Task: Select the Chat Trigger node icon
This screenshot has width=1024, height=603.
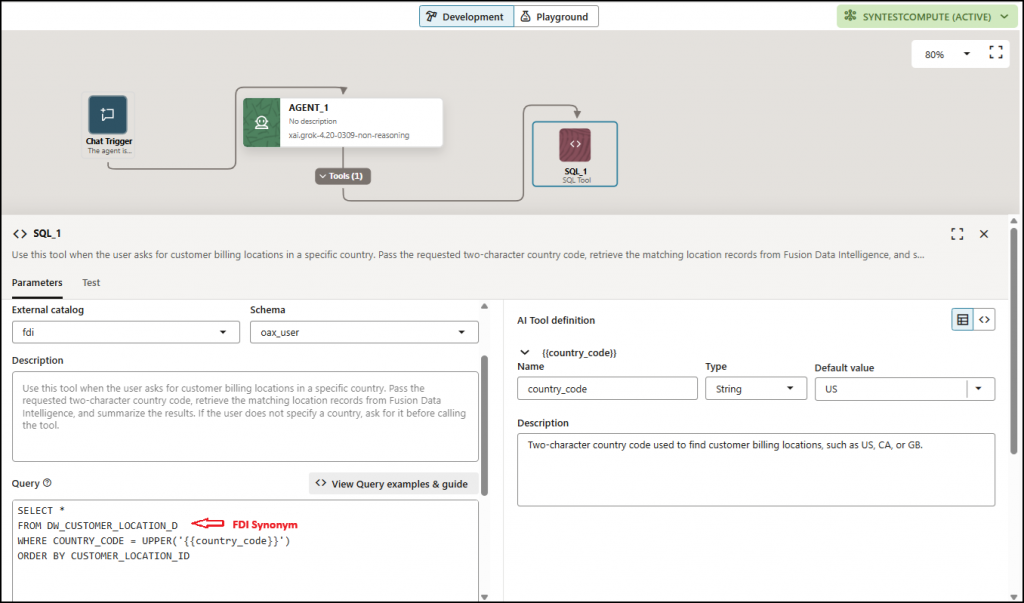Action: [x=108, y=114]
